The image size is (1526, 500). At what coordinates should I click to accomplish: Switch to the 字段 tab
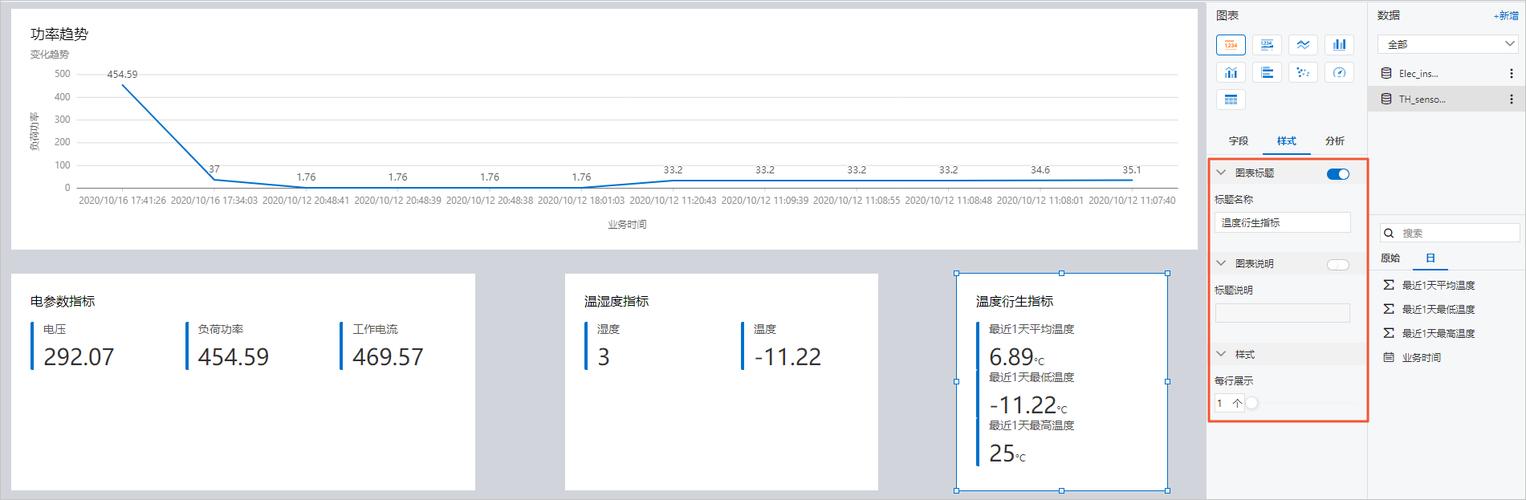1238,141
